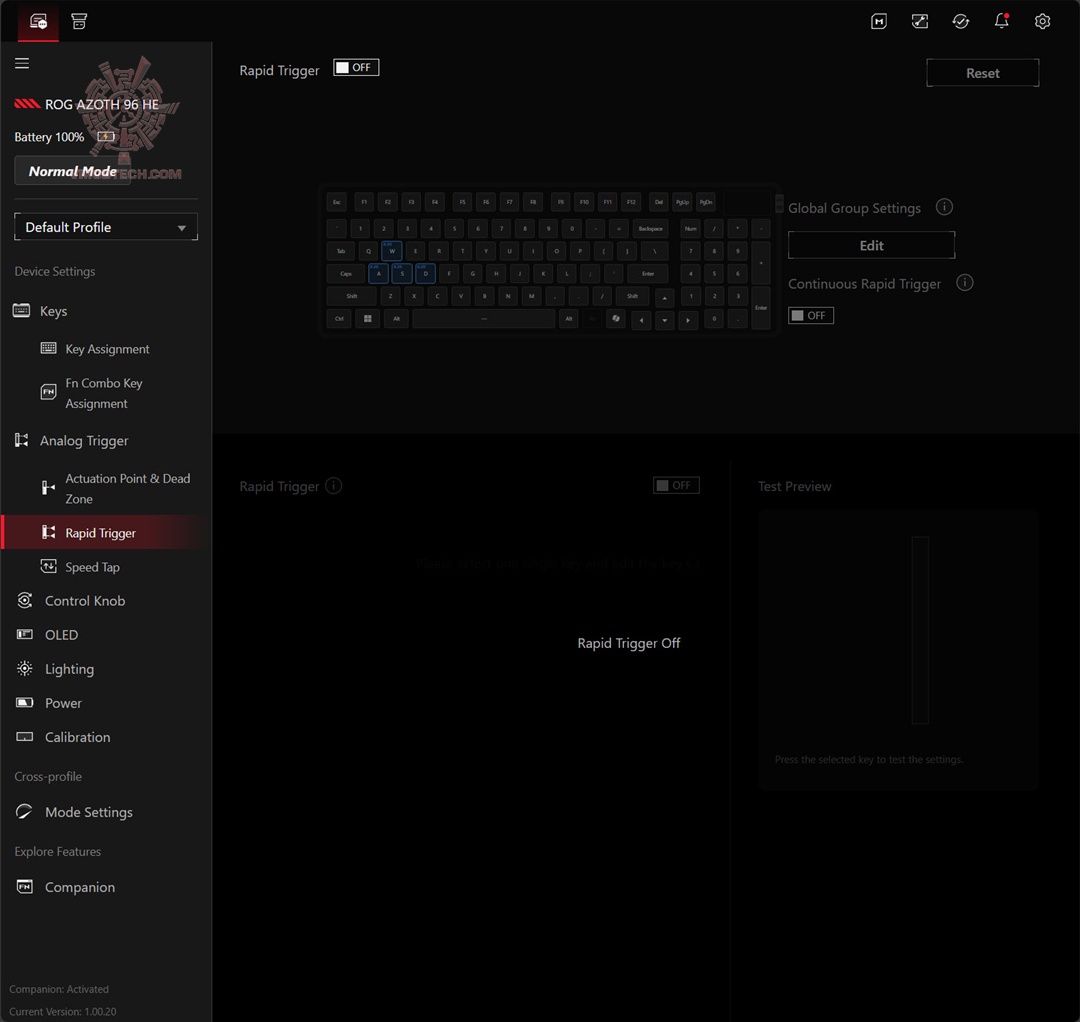The height and width of the screenshot is (1022, 1080).
Task: Click the battery charging icon
Action: point(106,136)
